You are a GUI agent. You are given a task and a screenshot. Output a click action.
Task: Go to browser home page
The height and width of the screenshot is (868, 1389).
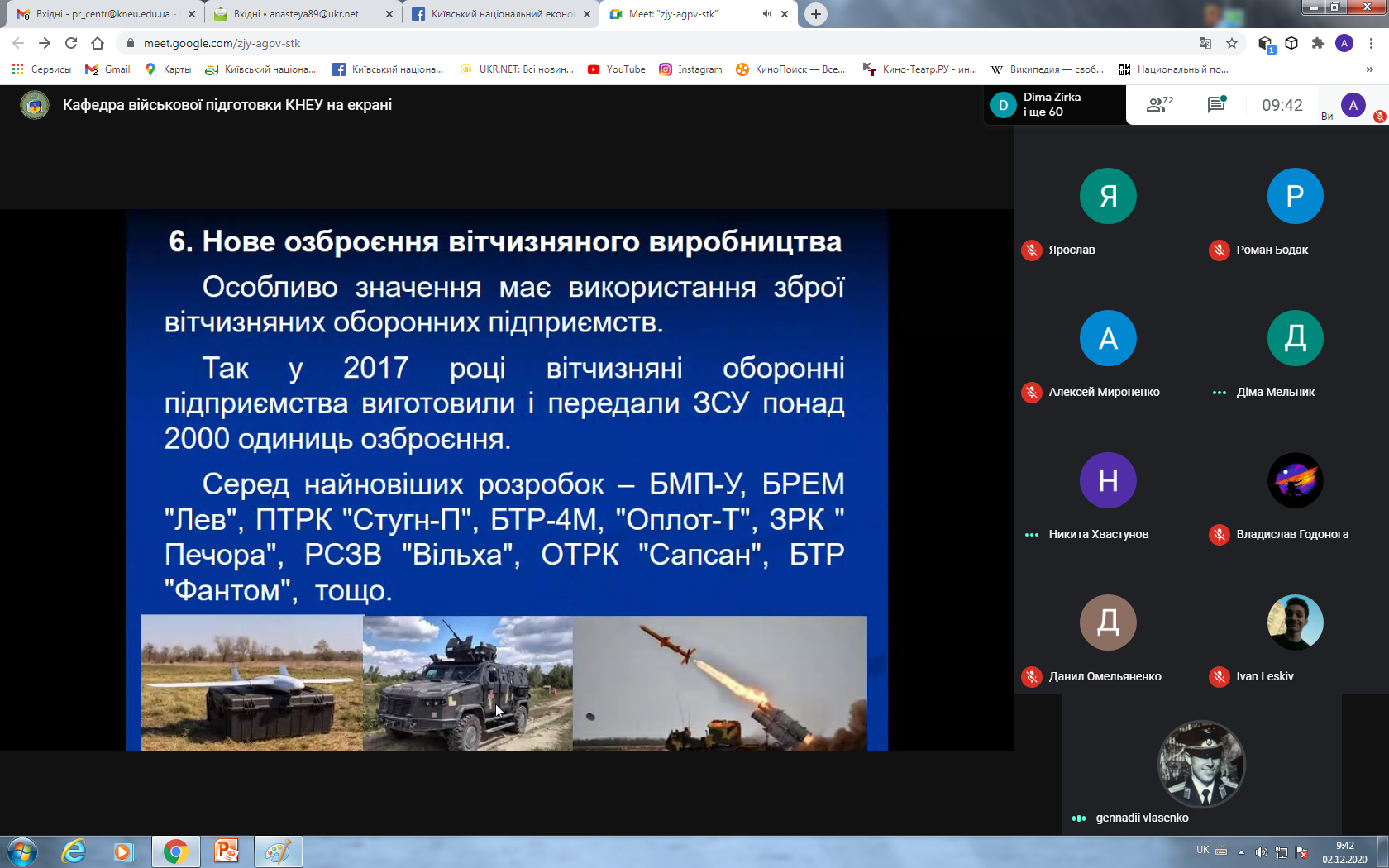[98, 43]
